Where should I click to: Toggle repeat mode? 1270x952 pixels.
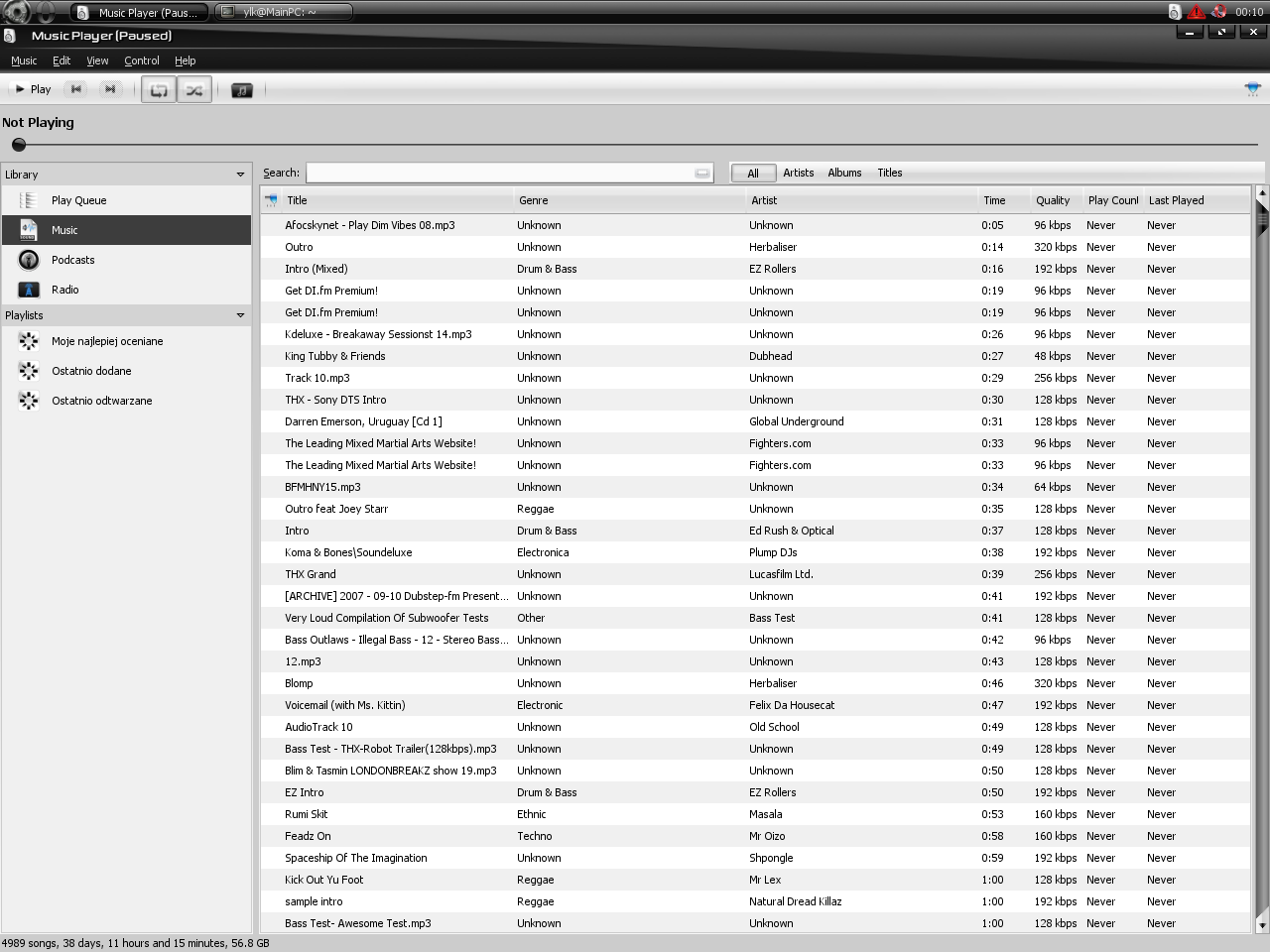click(x=159, y=90)
